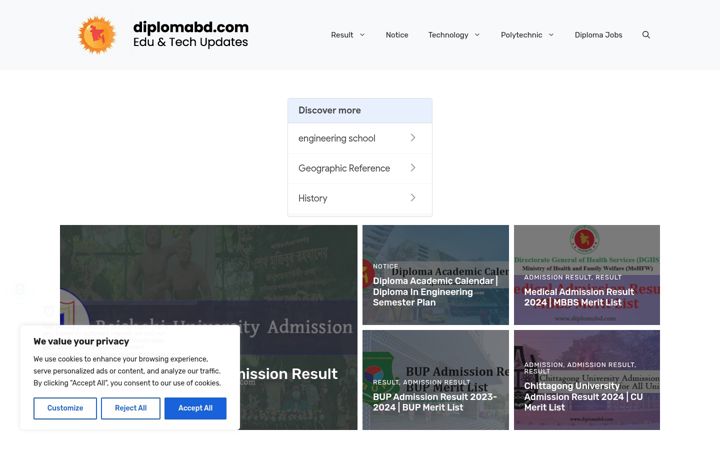
Task: Click Customize in the privacy banner
Action: pyautogui.click(x=65, y=408)
